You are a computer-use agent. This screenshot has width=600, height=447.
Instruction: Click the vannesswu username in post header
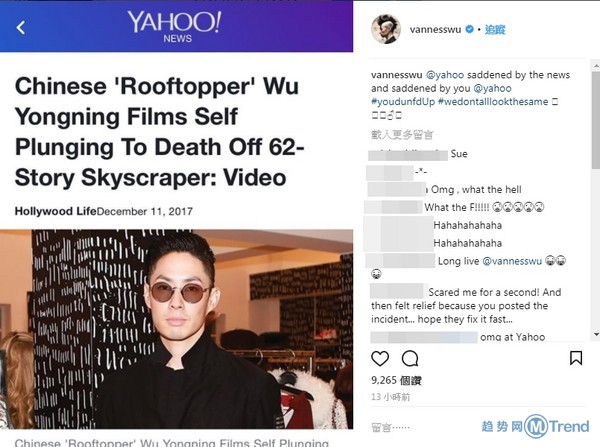[x=435, y=29]
